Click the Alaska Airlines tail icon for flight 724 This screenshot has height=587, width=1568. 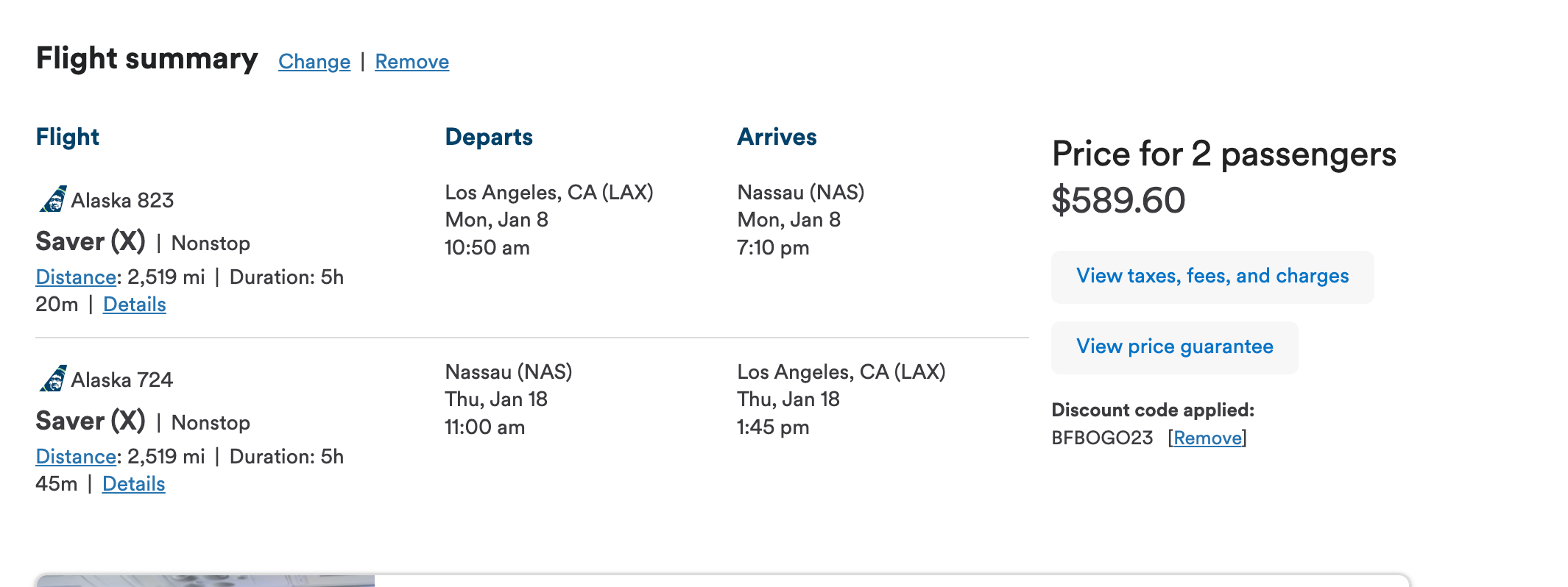(x=52, y=380)
